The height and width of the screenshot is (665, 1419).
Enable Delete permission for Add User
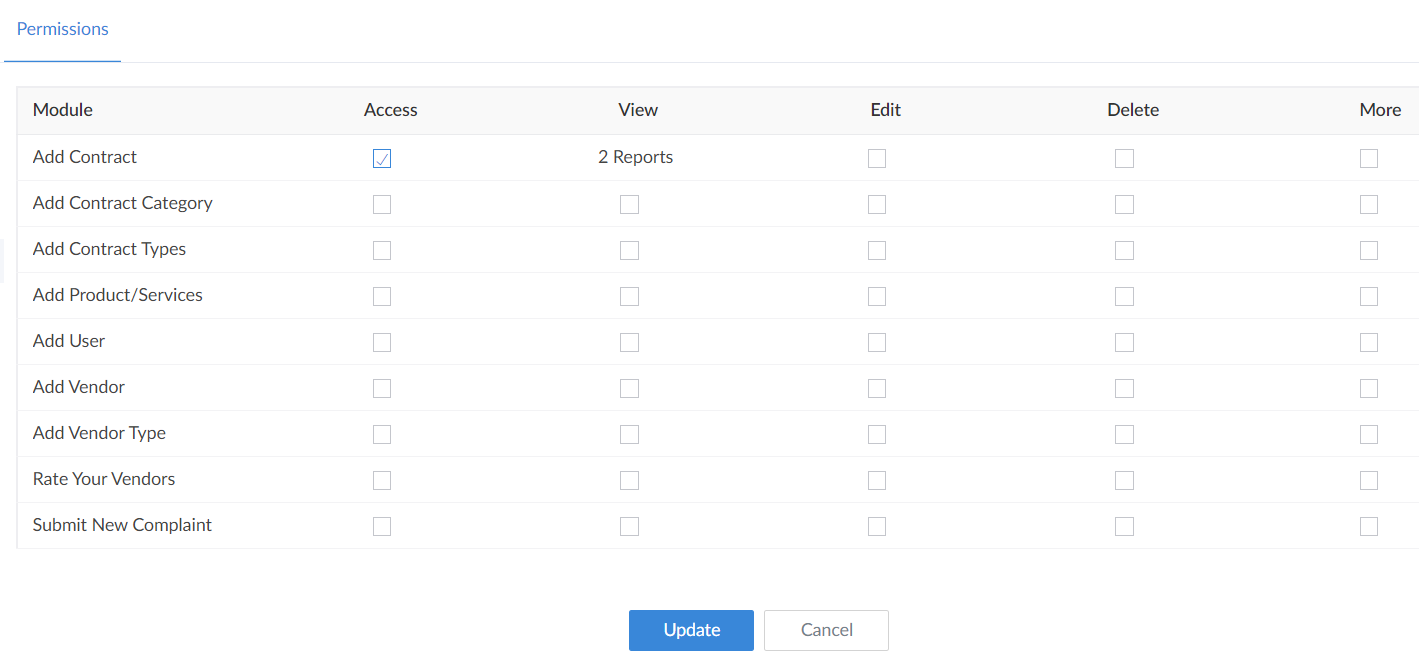pos(1125,342)
